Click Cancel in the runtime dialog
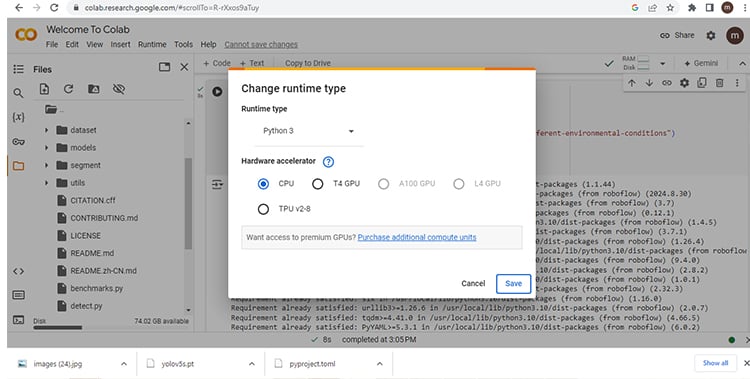 click(x=473, y=284)
